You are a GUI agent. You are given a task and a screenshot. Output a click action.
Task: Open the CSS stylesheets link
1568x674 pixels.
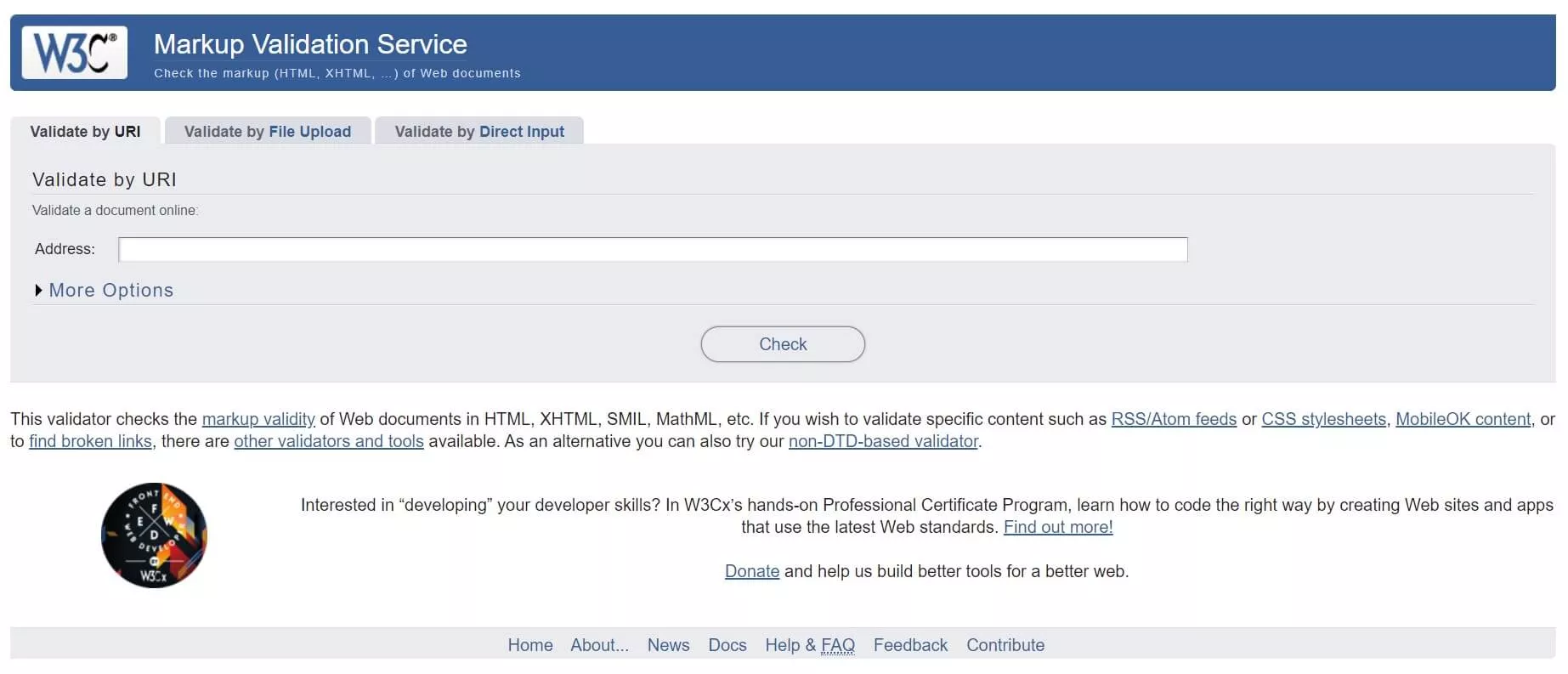point(1323,419)
